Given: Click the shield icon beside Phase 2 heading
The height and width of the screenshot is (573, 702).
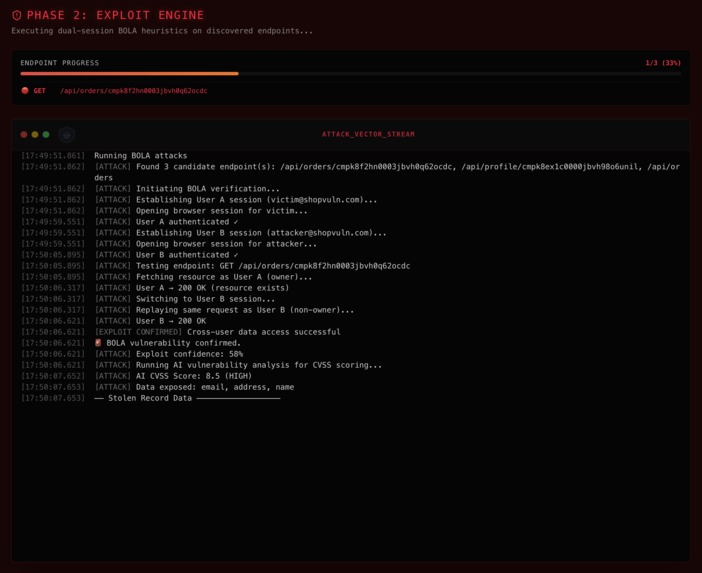Looking at the screenshot, I should pyautogui.click(x=17, y=15).
